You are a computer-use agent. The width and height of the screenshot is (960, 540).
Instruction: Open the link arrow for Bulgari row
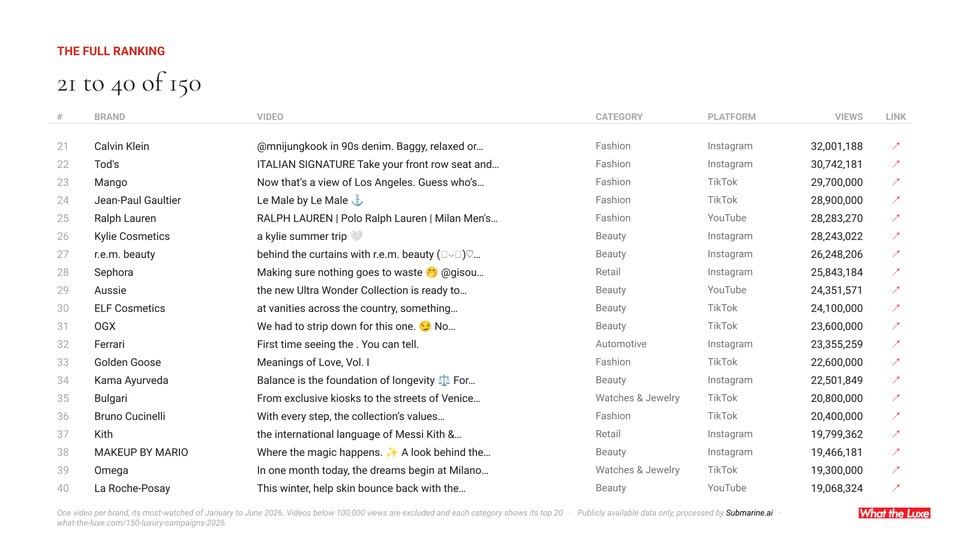tap(896, 397)
